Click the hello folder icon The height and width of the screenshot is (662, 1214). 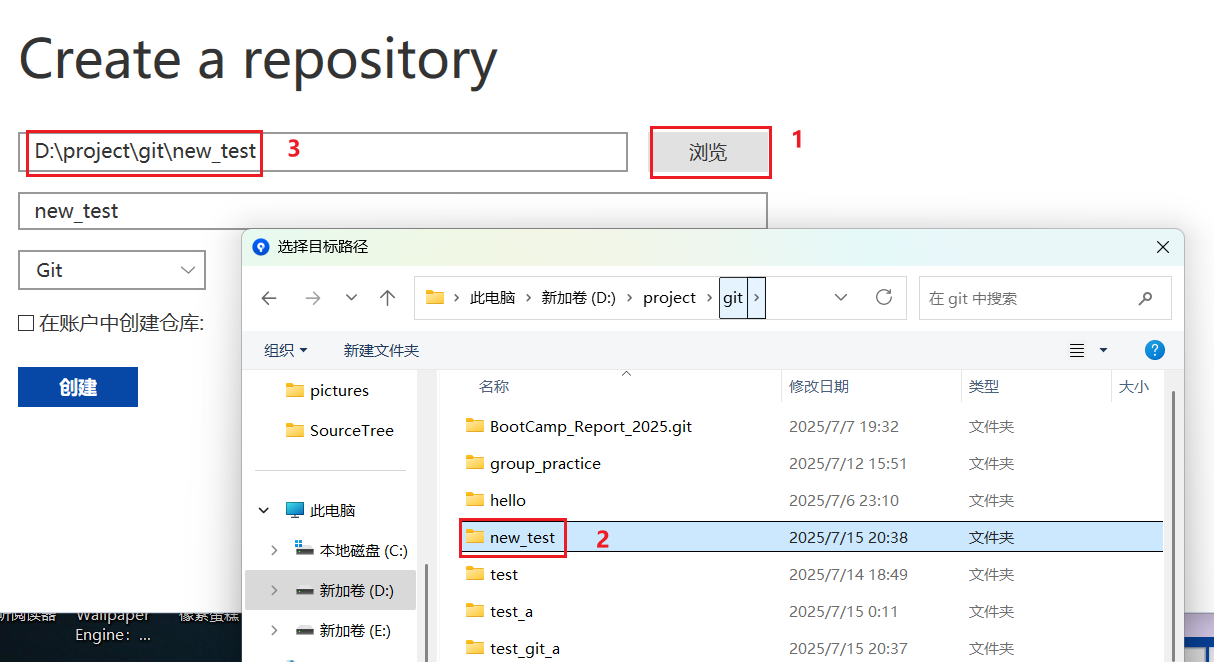[x=475, y=500]
